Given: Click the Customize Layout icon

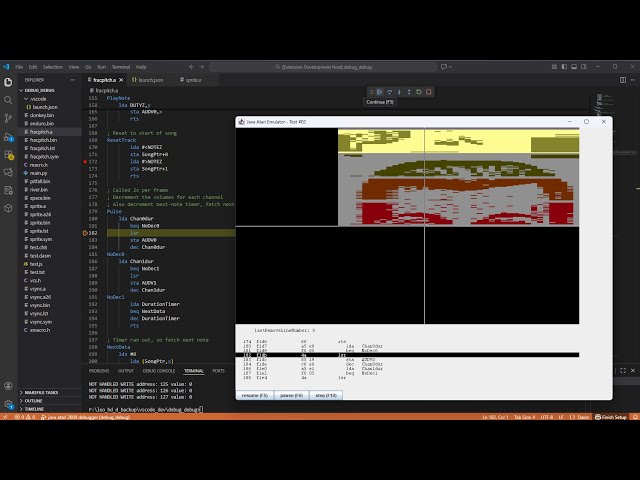Looking at the screenshot, I should click(x=554, y=67).
